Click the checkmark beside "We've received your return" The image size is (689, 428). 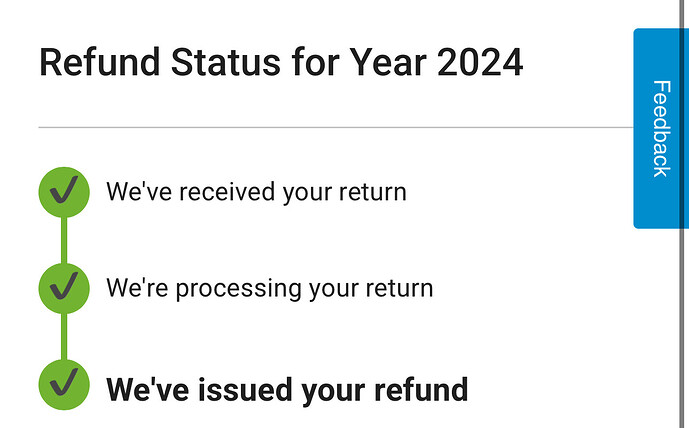[x=63, y=191]
